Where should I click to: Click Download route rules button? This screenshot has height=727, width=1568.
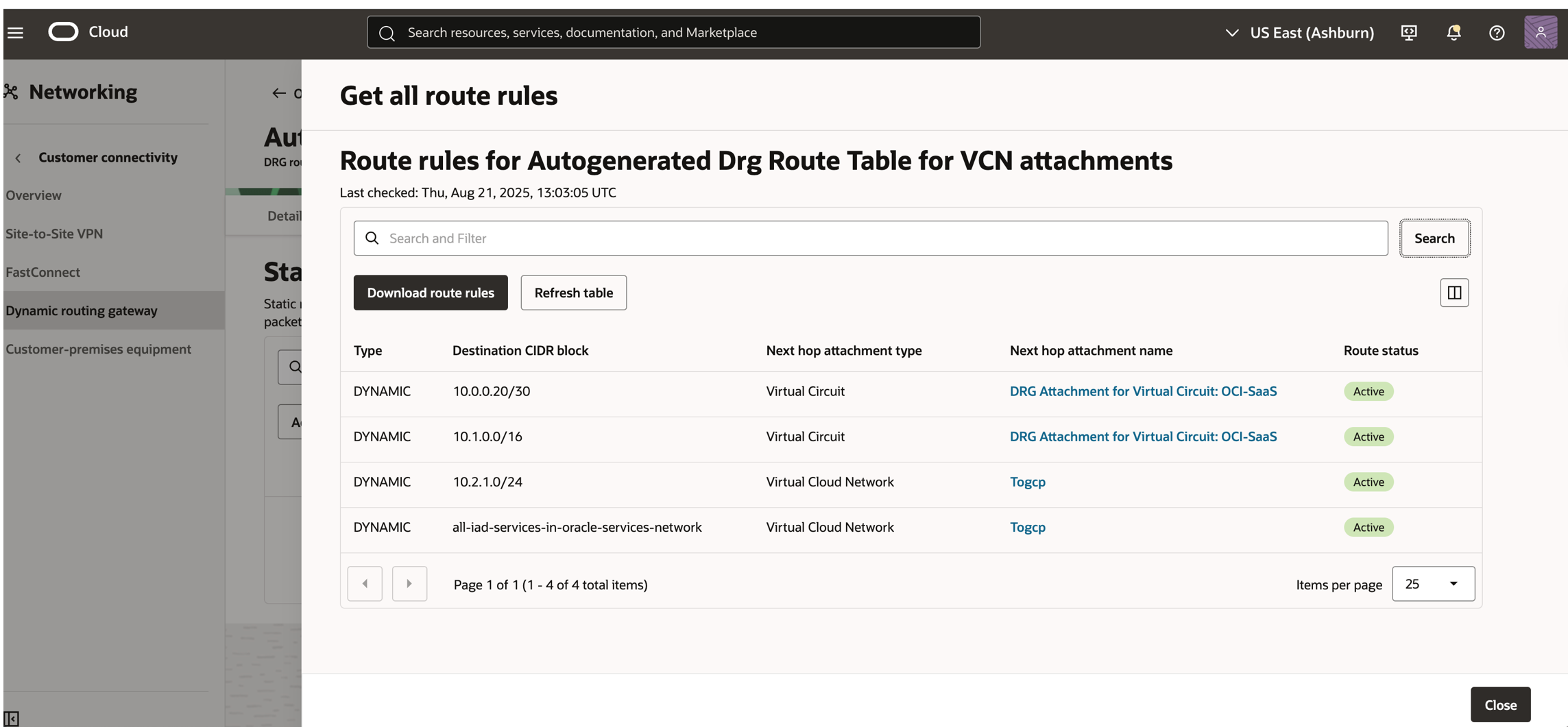click(431, 293)
